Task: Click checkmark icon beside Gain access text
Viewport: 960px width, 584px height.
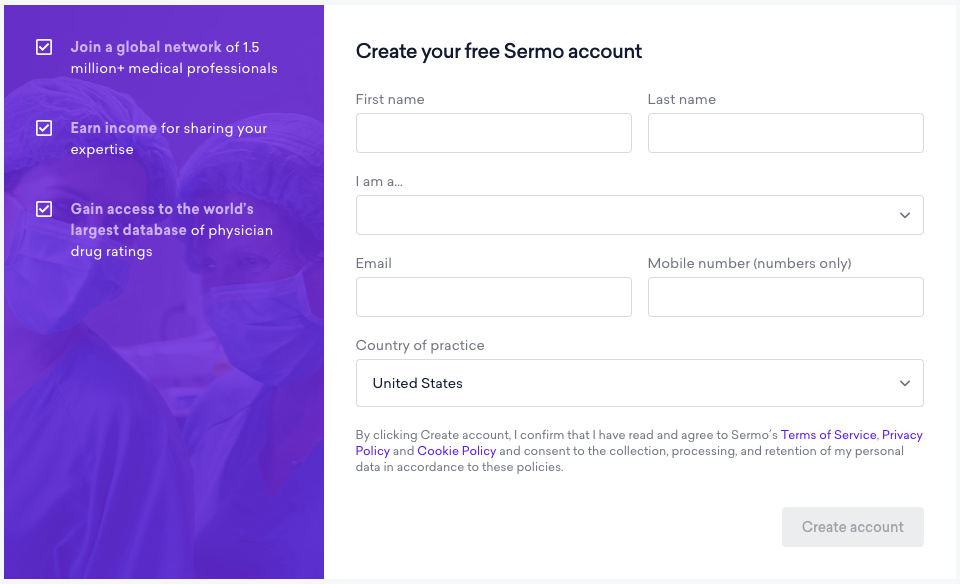Action: pos(44,209)
